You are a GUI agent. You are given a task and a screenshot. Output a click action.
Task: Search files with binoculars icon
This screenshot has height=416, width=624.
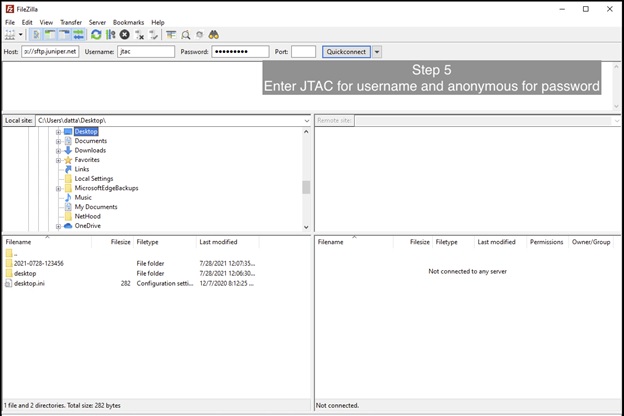pos(214,35)
